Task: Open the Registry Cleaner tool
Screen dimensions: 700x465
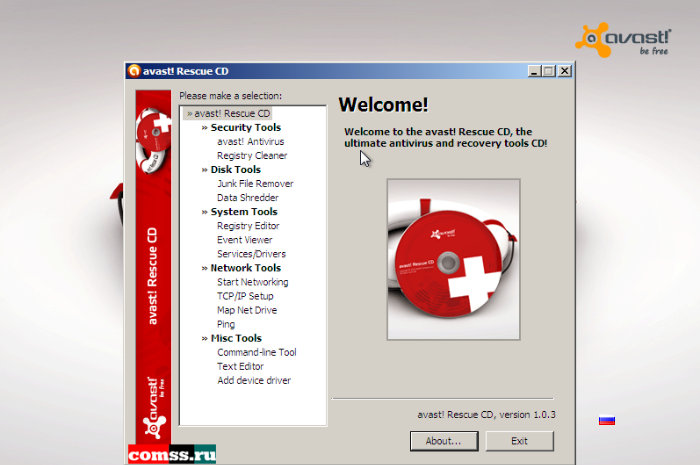Action: (x=252, y=156)
